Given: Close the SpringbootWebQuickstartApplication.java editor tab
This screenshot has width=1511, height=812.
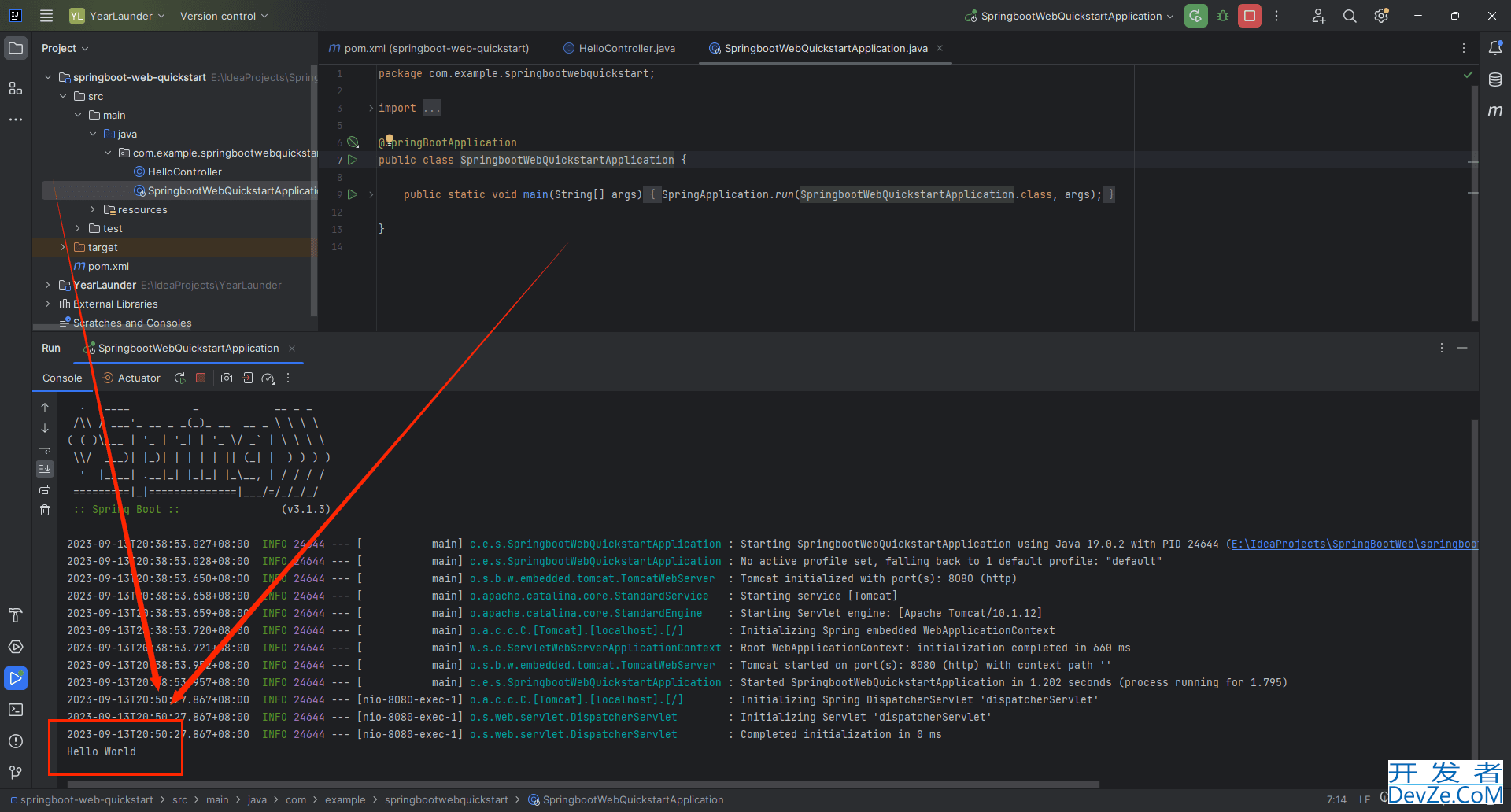Looking at the screenshot, I should coord(940,48).
